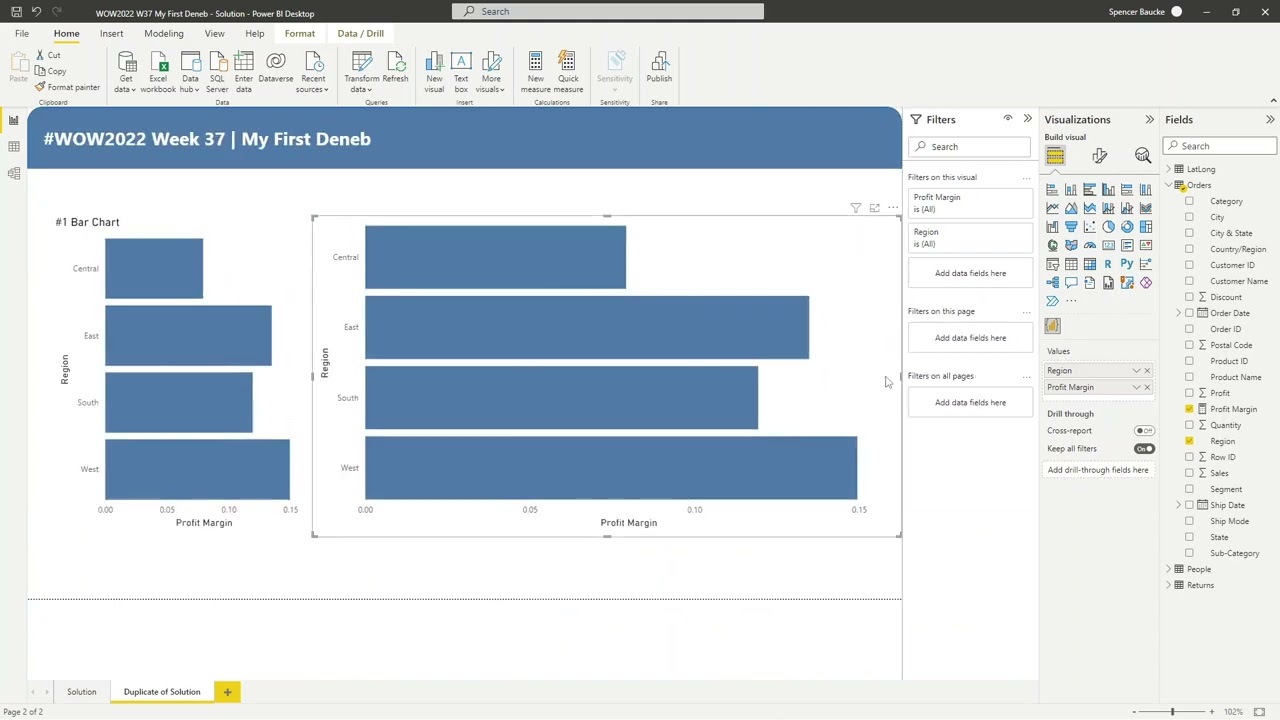This screenshot has height=720, width=1280.
Task: Save the file from title bar
Action: [16, 12]
